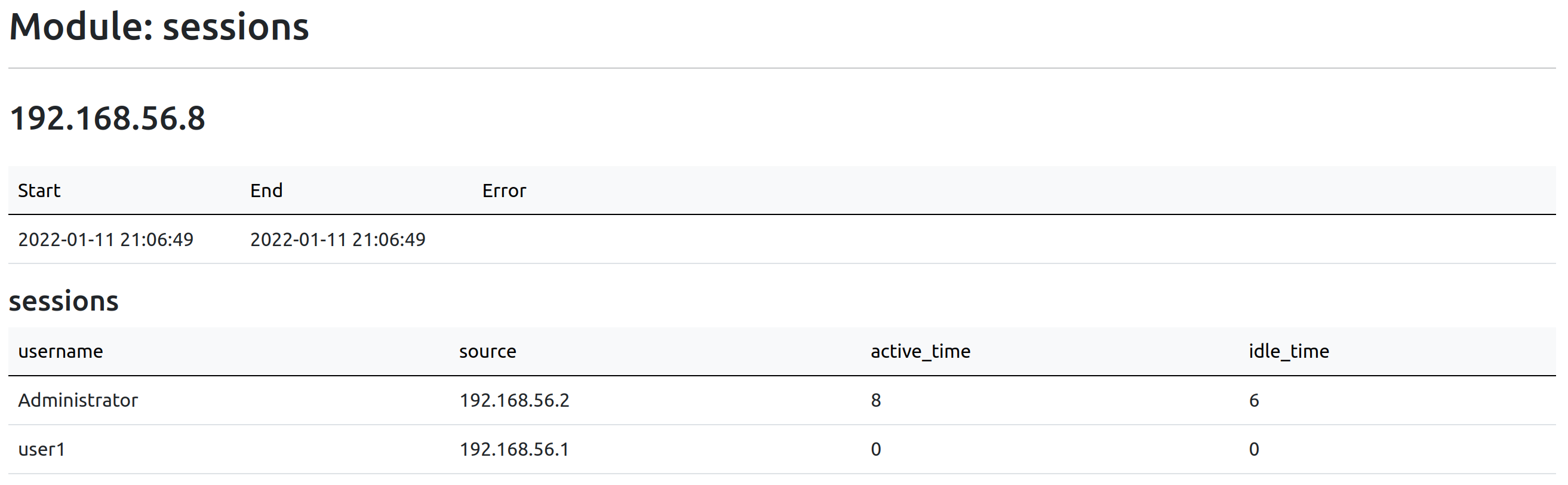Select source address 192.168.56.2
This screenshot has width=1568, height=485.
tap(514, 400)
